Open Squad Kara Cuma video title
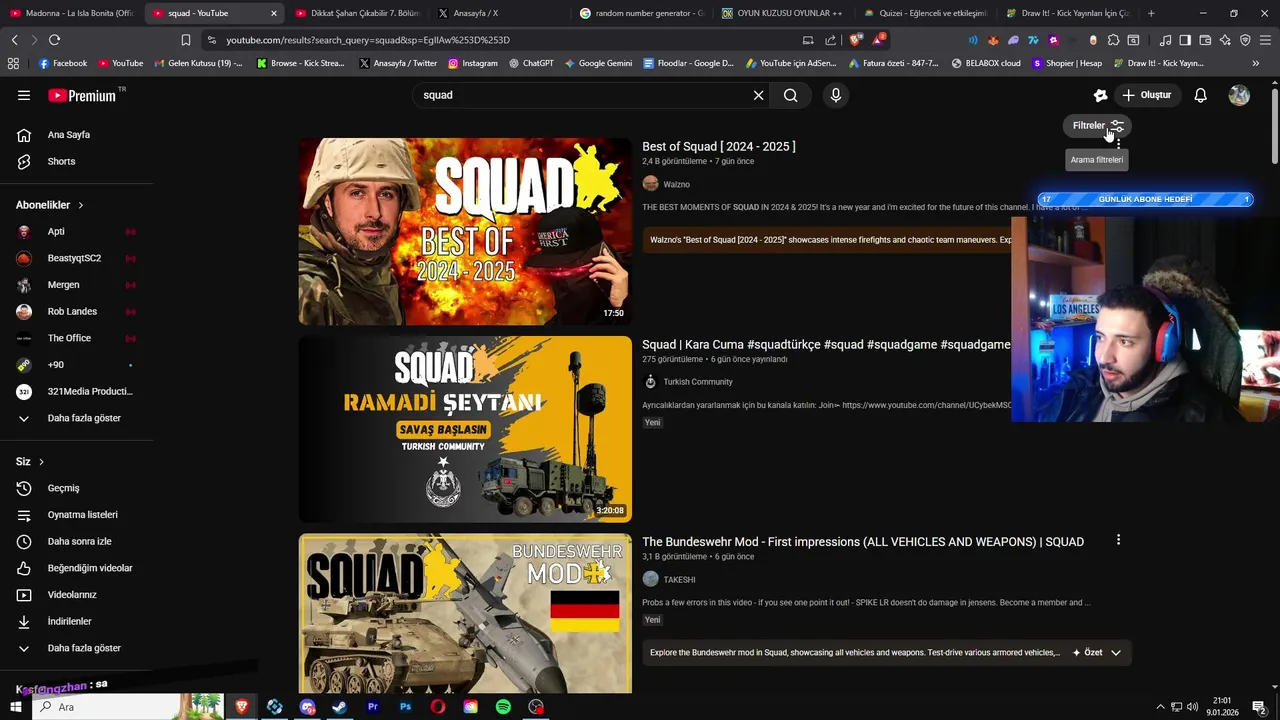1280x720 pixels. click(826, 345)
